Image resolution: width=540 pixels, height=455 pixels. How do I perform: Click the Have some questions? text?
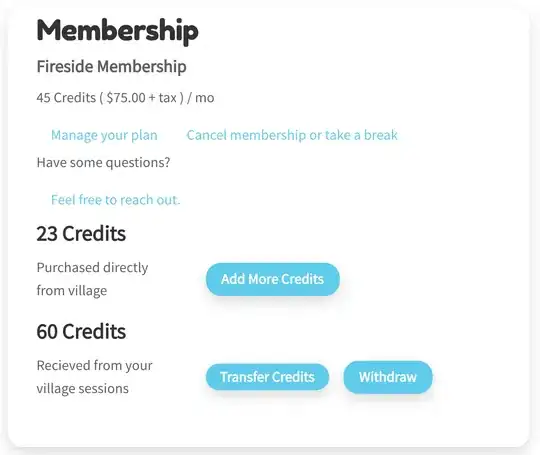(103, 163)
